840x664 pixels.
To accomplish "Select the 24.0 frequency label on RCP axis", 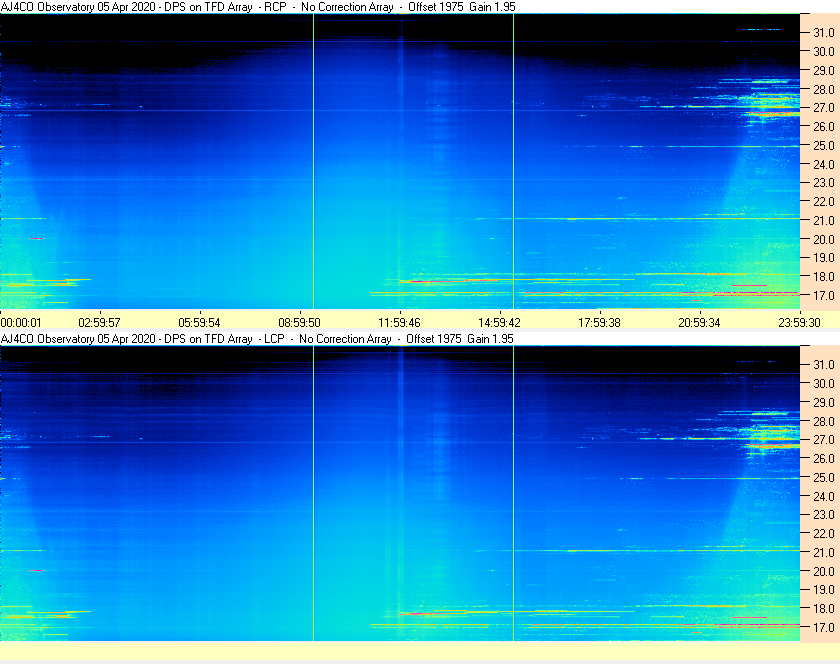I will pyautogui.click(x=824, y=164).
